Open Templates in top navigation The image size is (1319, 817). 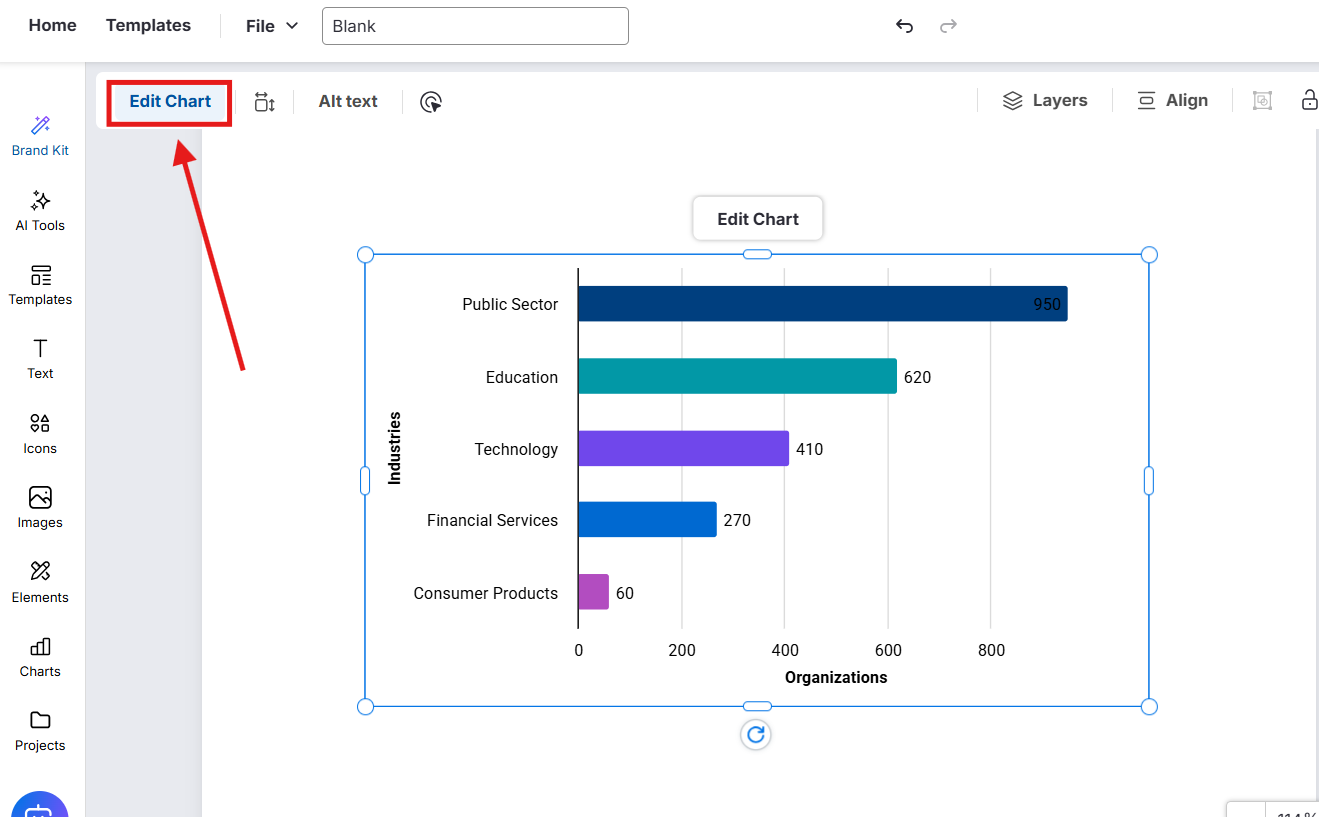click(148, 26)
